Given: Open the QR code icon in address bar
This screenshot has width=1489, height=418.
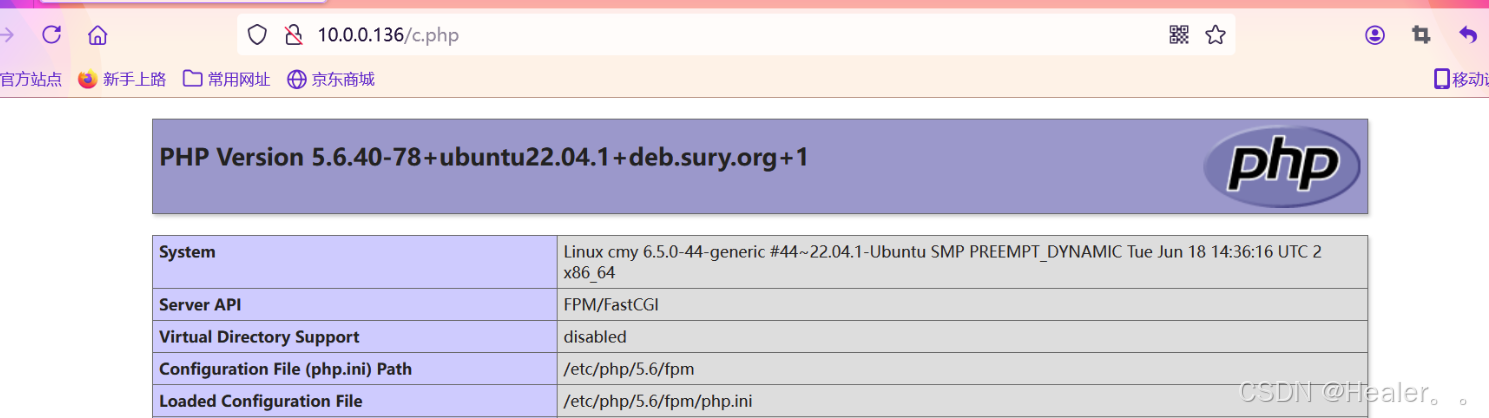Looking at the screenshot, I should 1179,35.
